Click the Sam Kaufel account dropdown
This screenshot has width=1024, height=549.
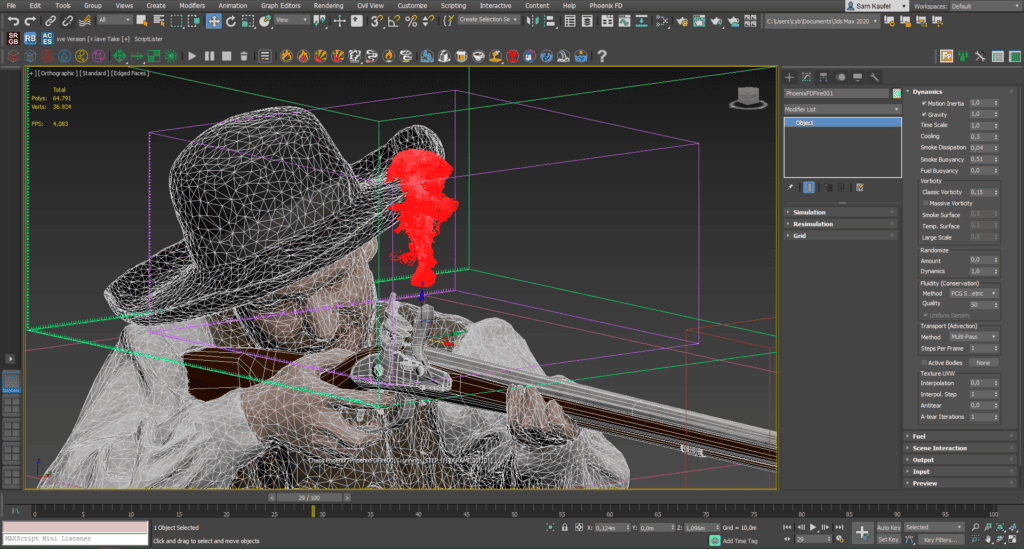[x=877, y=6]
